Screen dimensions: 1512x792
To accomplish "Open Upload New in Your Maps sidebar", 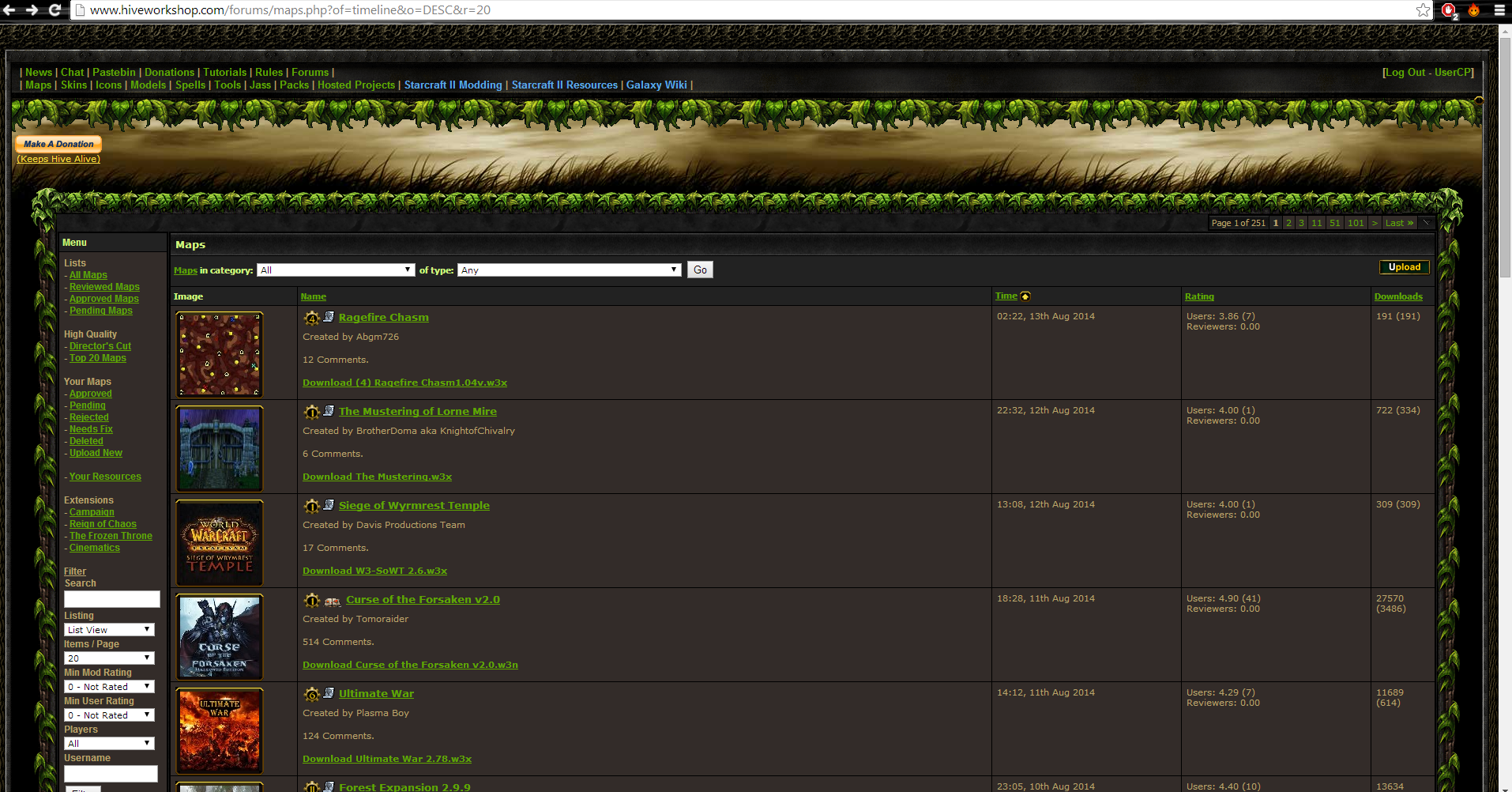I will click(x=96, y=453).
